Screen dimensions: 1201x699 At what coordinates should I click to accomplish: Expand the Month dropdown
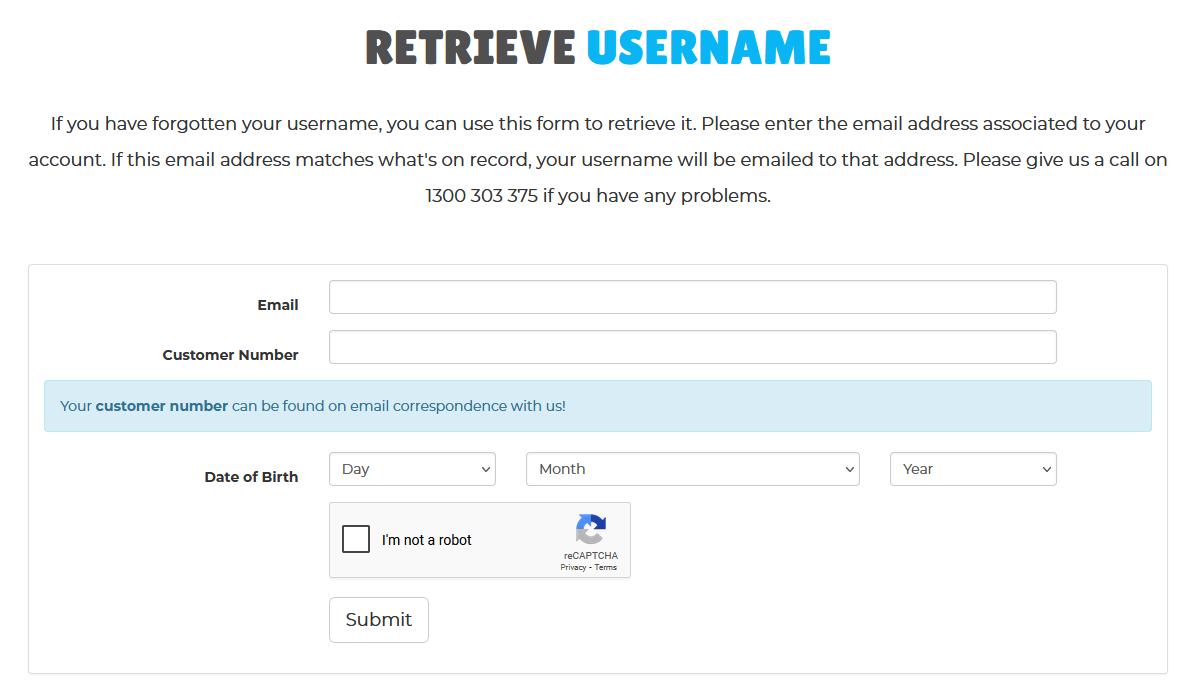692,469
